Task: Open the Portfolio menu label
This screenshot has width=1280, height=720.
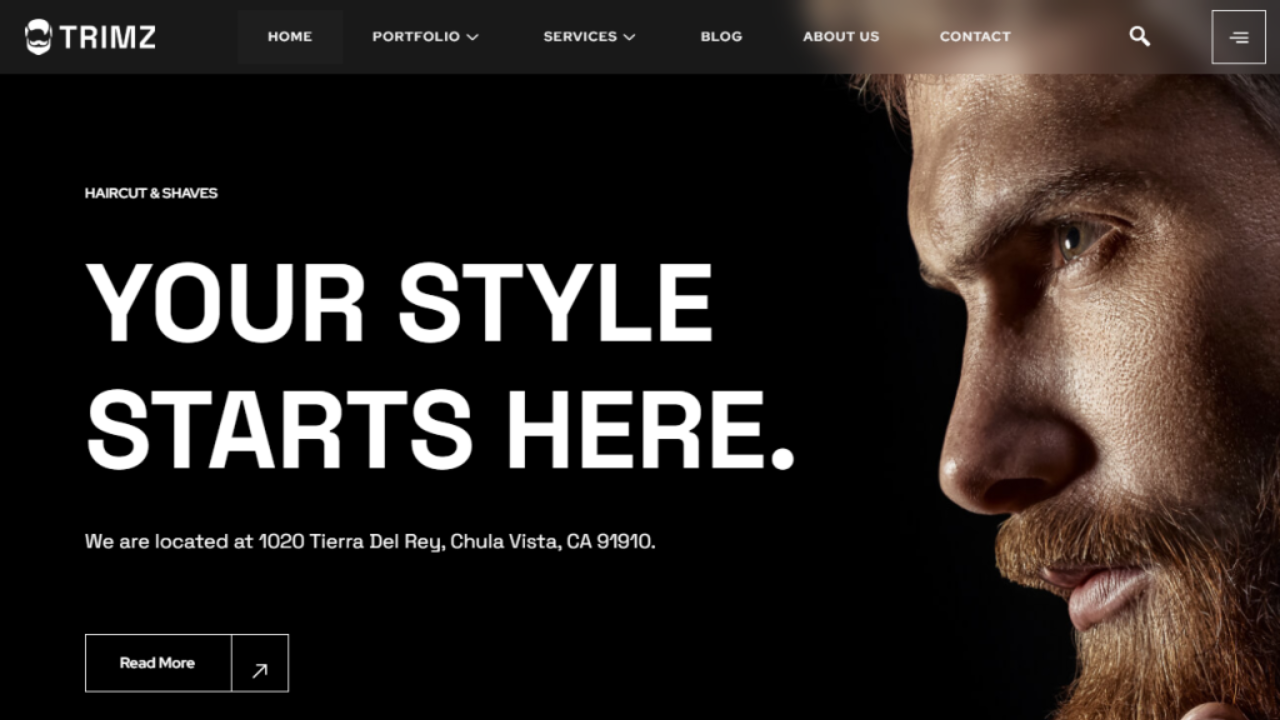Action: [x=416, y=37]
